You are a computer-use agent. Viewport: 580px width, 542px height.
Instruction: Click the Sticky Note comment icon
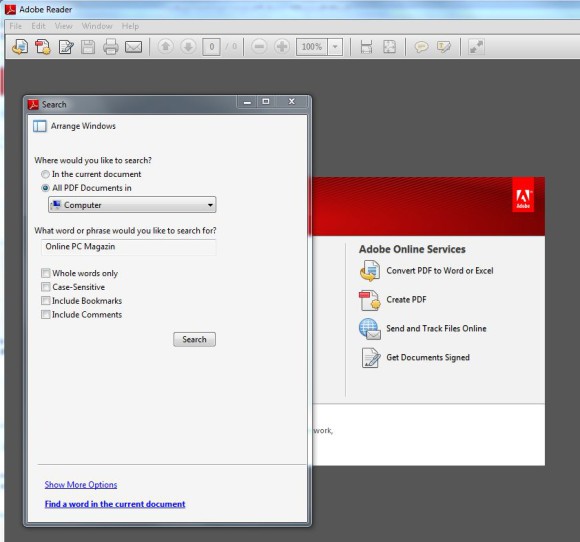[x=421, y=47]
